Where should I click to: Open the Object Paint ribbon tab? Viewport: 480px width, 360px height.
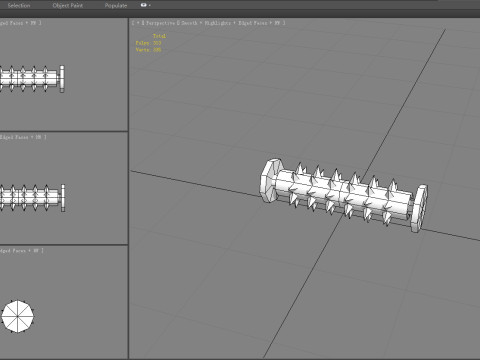(x=68, y=5)
